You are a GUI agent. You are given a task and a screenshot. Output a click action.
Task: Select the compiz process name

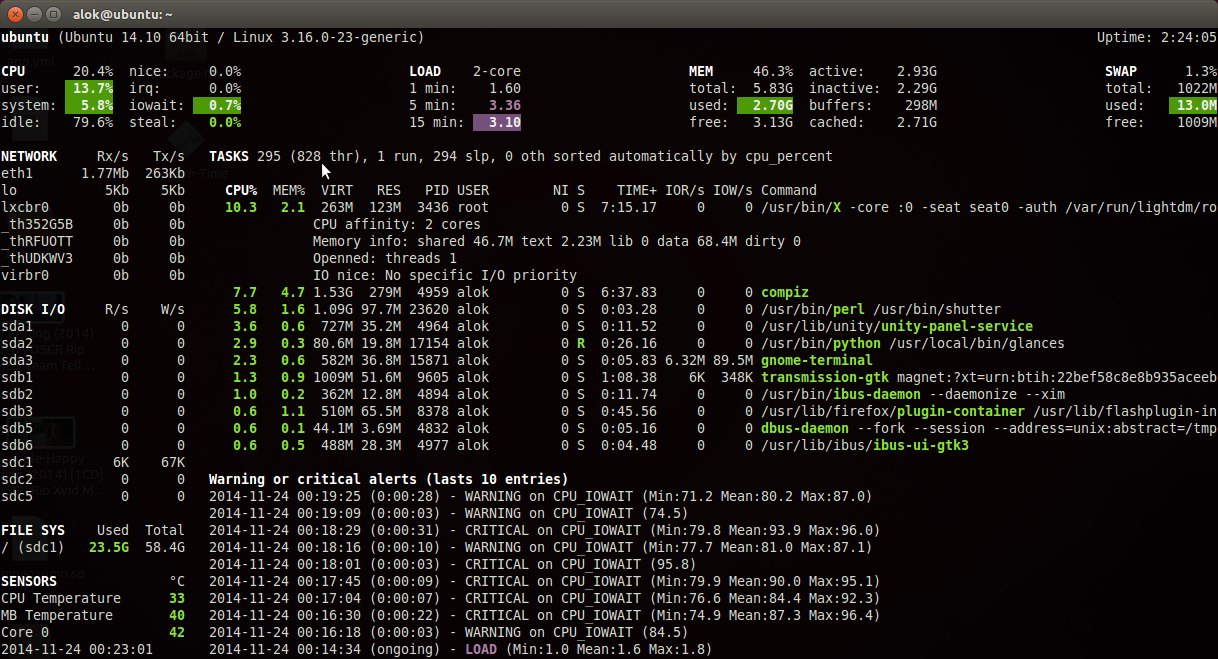[785, 292]
